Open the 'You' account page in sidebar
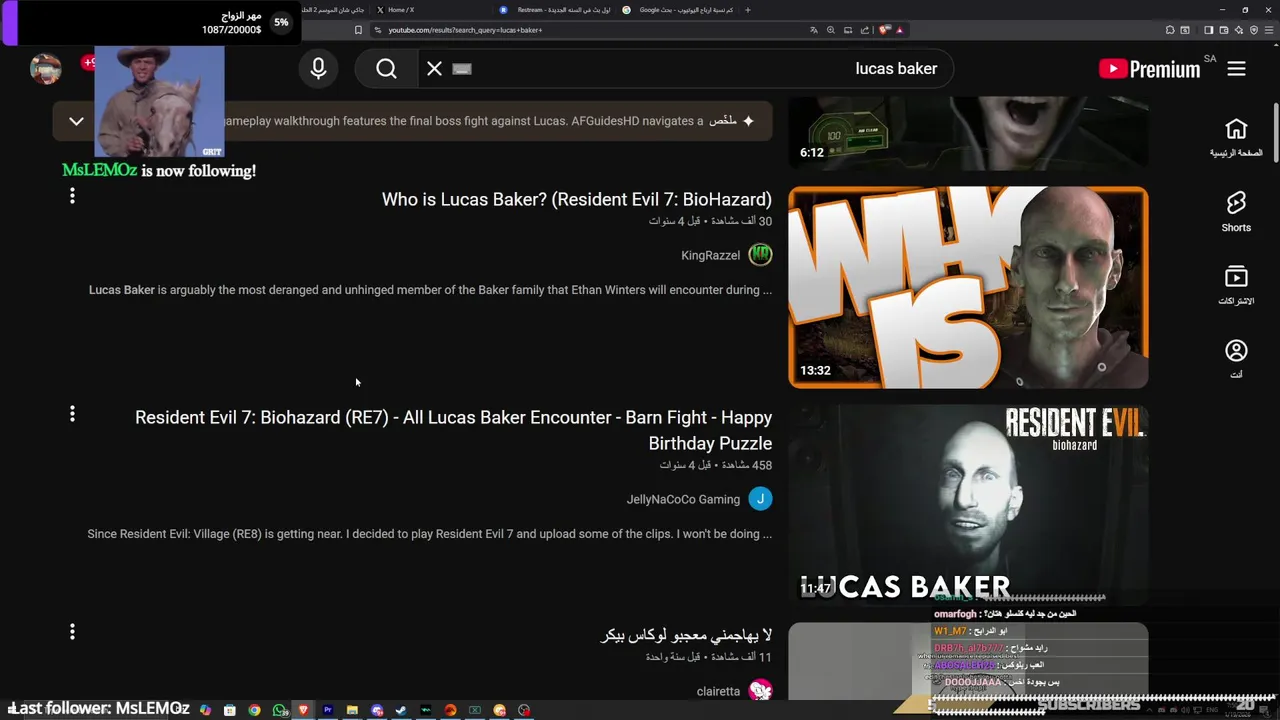The image size is (1280, 720). 1236,359
